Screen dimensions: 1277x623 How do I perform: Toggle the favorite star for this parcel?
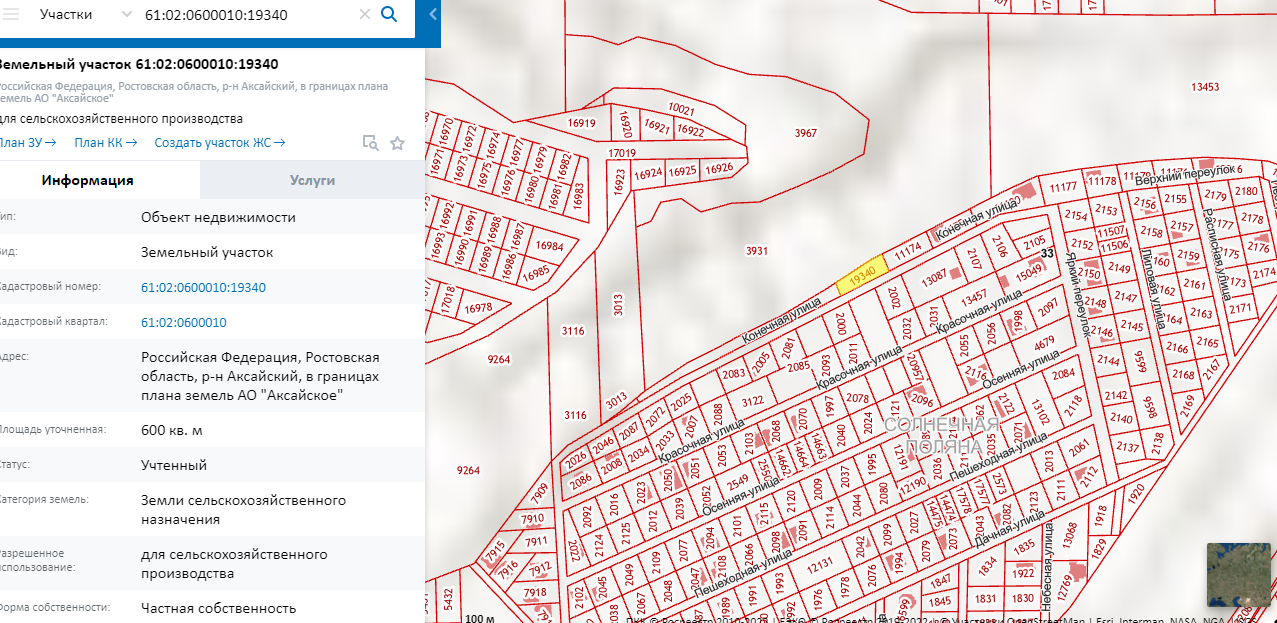[x=397, y=143]
